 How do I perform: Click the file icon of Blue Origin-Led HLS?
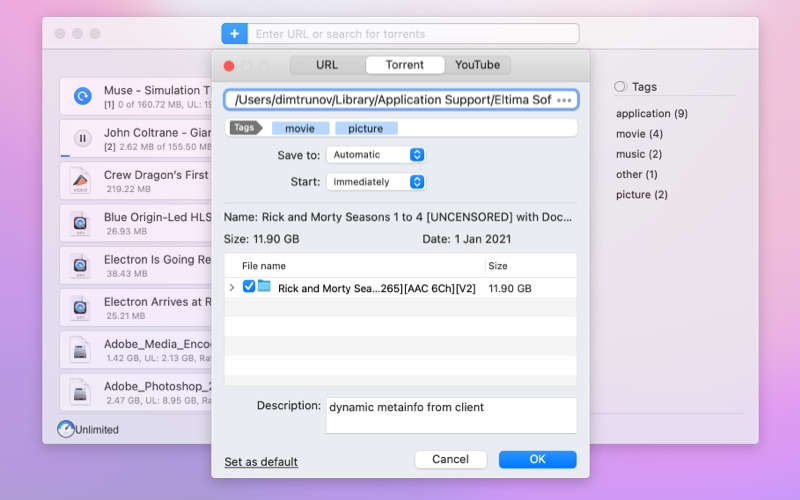click(x=80, y=223)
